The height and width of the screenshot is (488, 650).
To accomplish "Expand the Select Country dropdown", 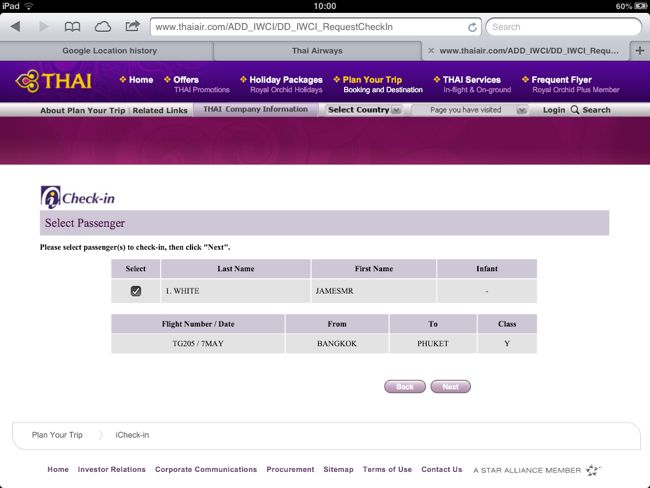I will click(x=364, y=110).
